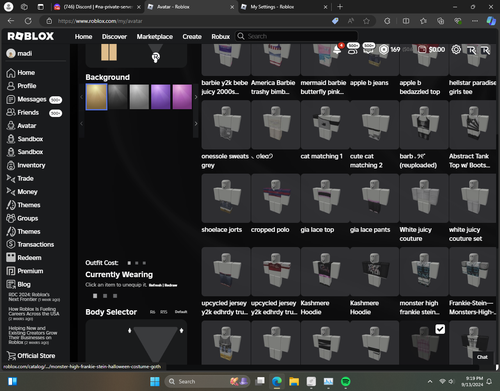Launch Spotify from the Windows taskbar

346,381
